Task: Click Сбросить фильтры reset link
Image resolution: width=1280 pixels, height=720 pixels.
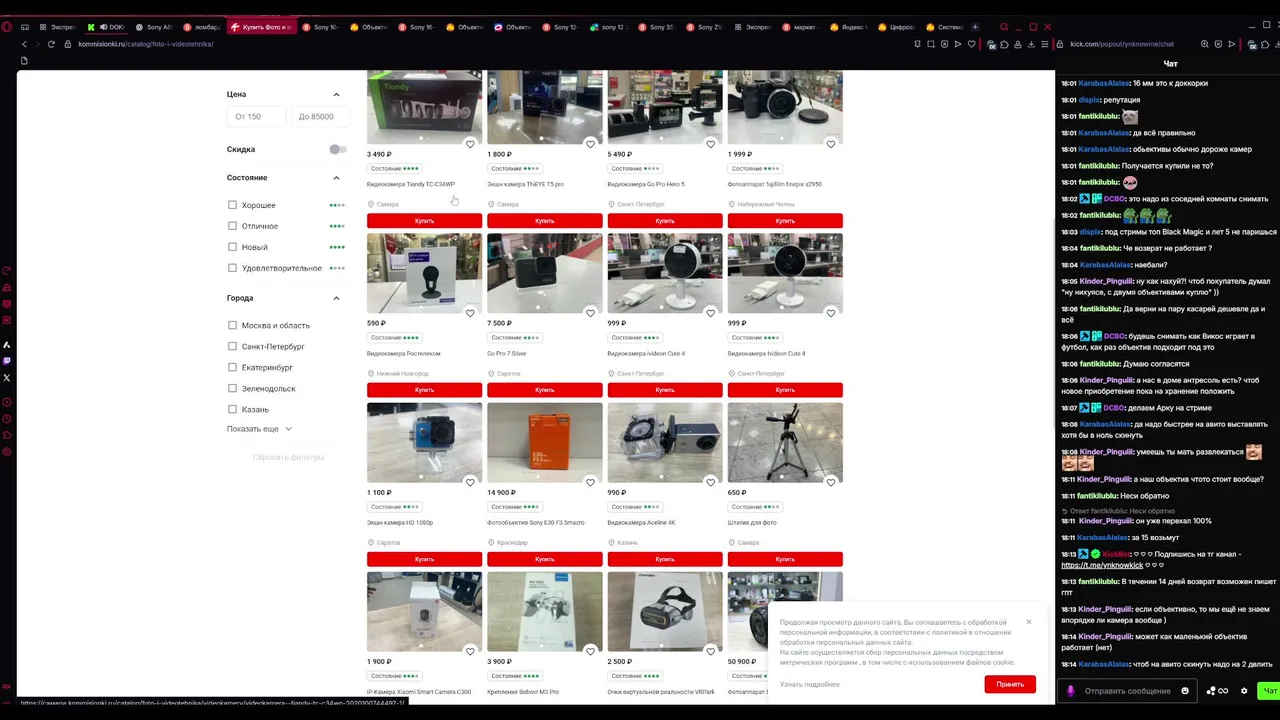Action: [x=289, y=457]
